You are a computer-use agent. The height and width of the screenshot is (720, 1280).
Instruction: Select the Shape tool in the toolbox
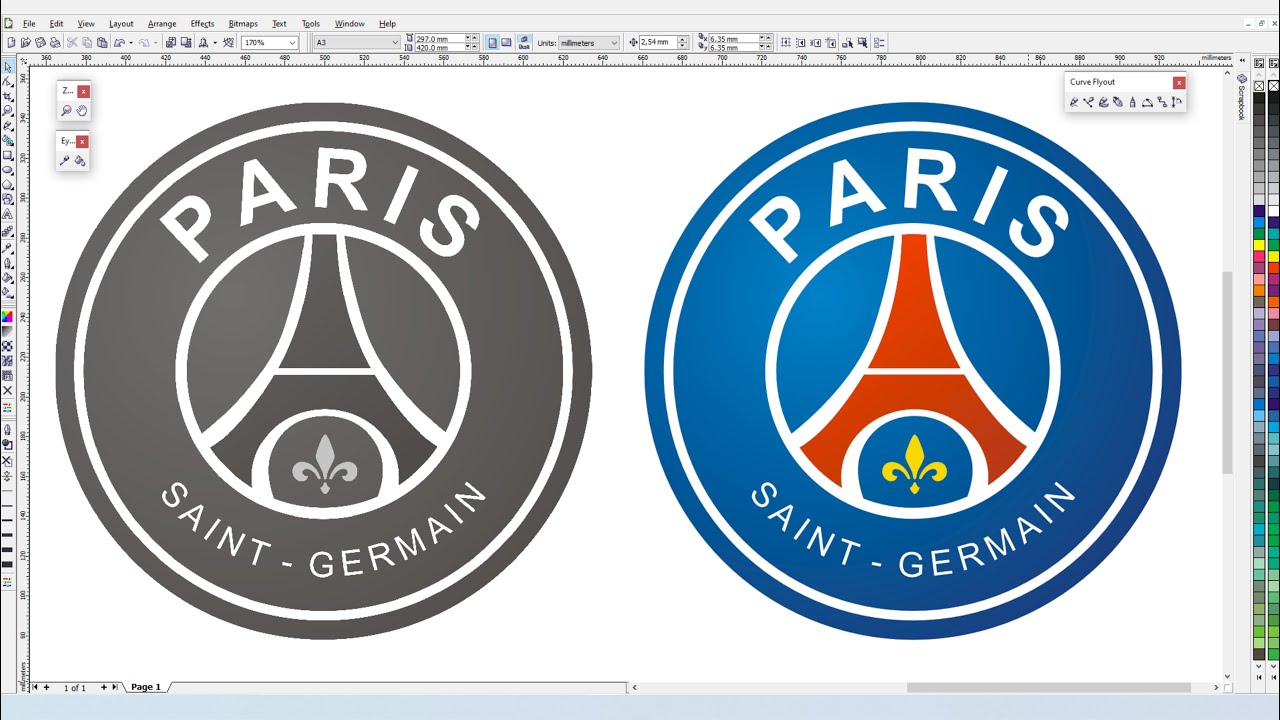pyautogui.click(x=8, y=81)
